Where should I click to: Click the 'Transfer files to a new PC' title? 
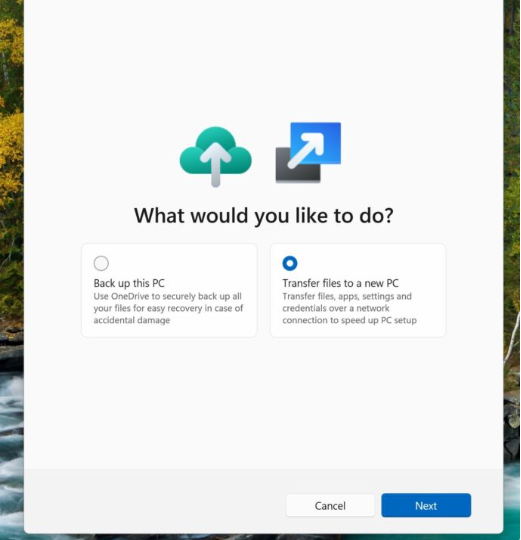pos(340,283)
